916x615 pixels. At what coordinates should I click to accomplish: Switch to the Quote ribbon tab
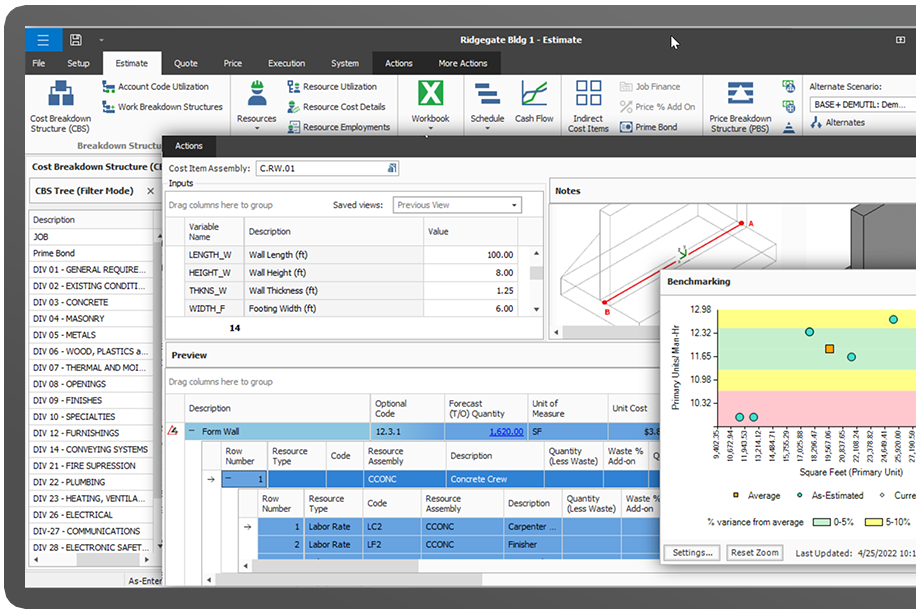pyautogui.click(x=186, y=63)
